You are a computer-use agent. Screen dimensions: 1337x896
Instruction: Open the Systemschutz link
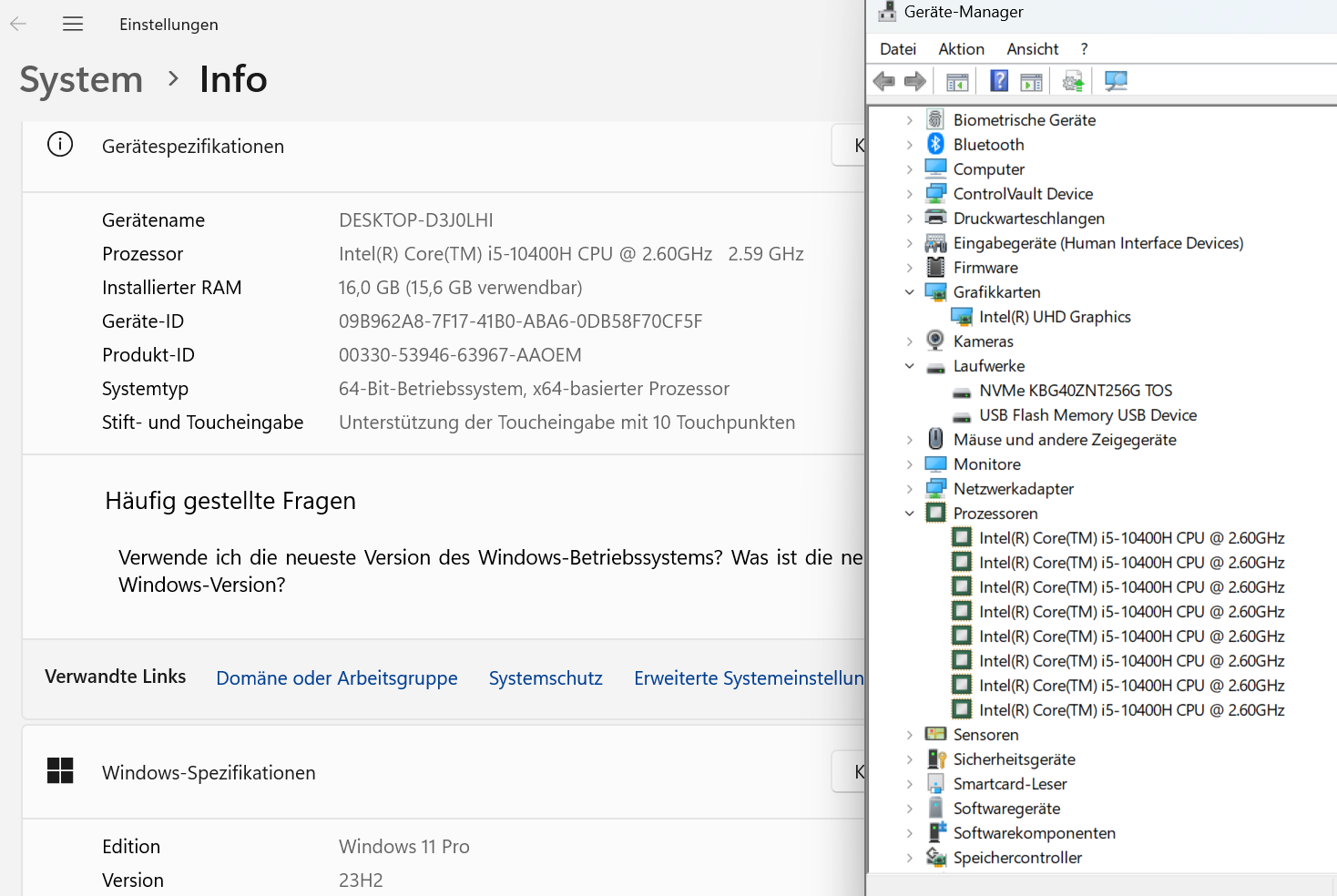point(546,678)
